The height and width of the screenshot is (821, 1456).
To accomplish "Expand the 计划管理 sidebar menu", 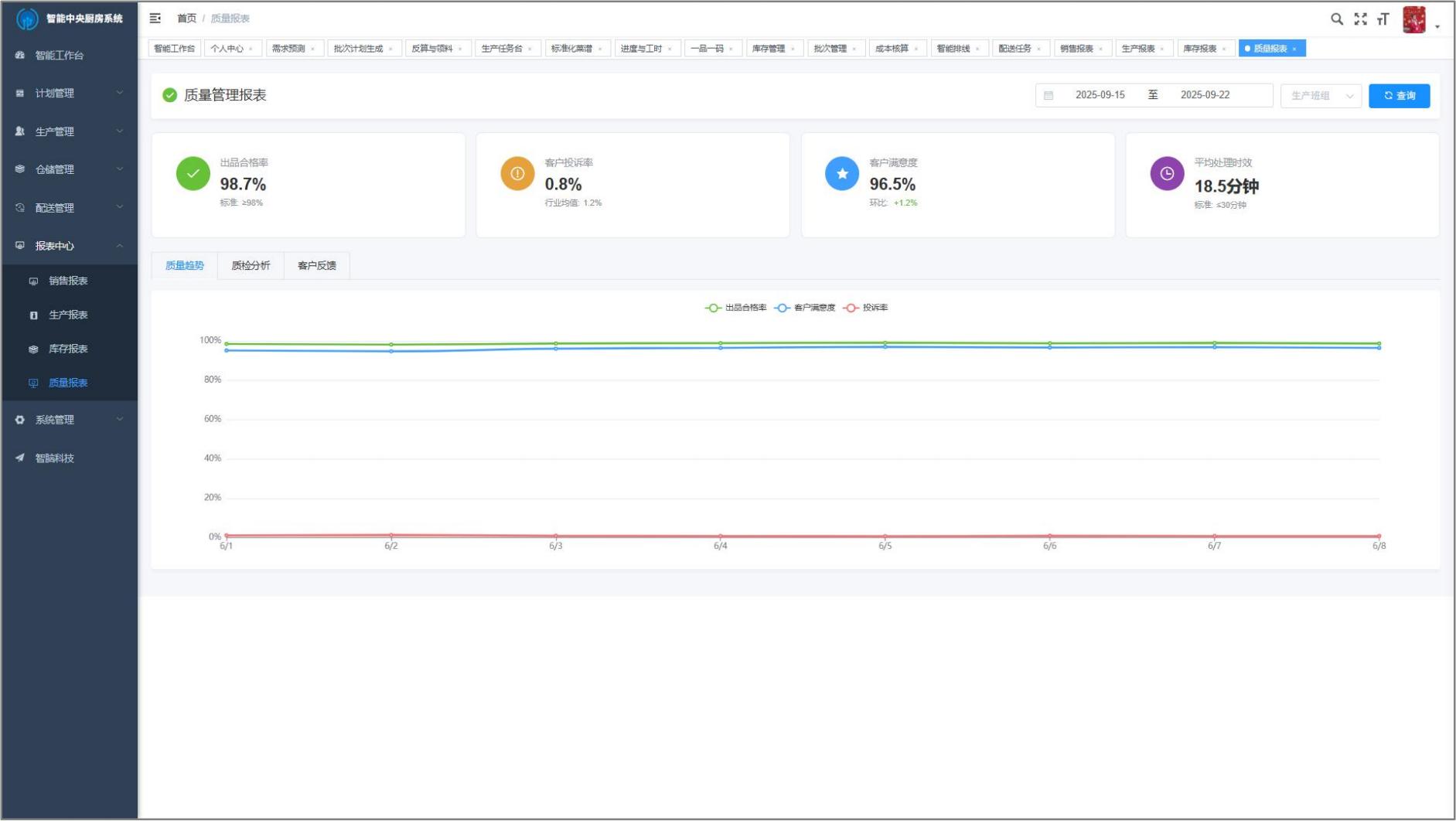I will pyautogui.click(x=69, y=94).
